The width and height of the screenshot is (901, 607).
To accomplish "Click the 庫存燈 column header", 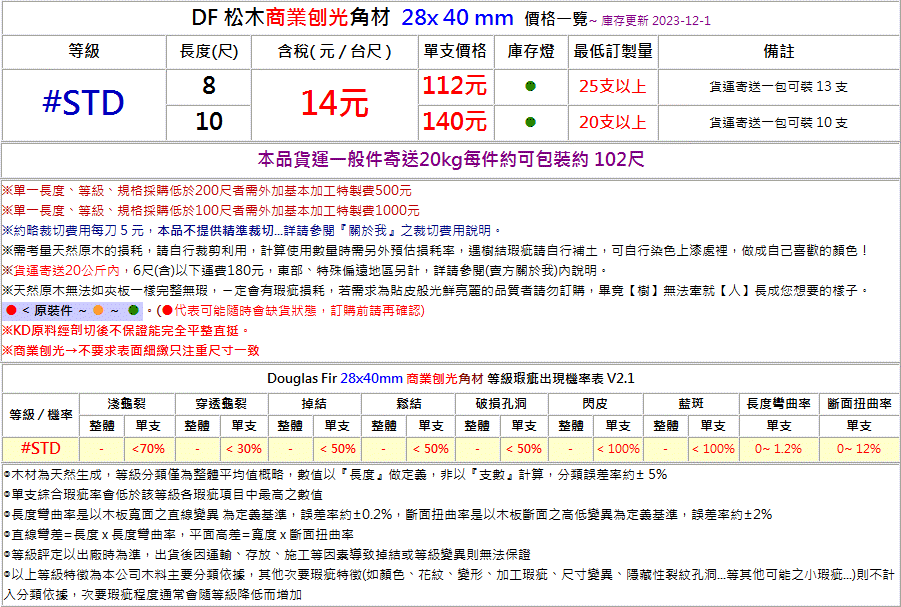I will point(531,51).
